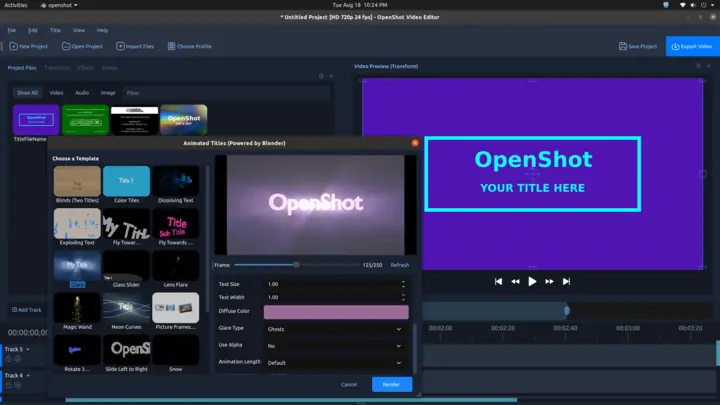Select the TitleFileName purple project file thumbnail
The image size is (720, 405).
[x=36, y=120]
